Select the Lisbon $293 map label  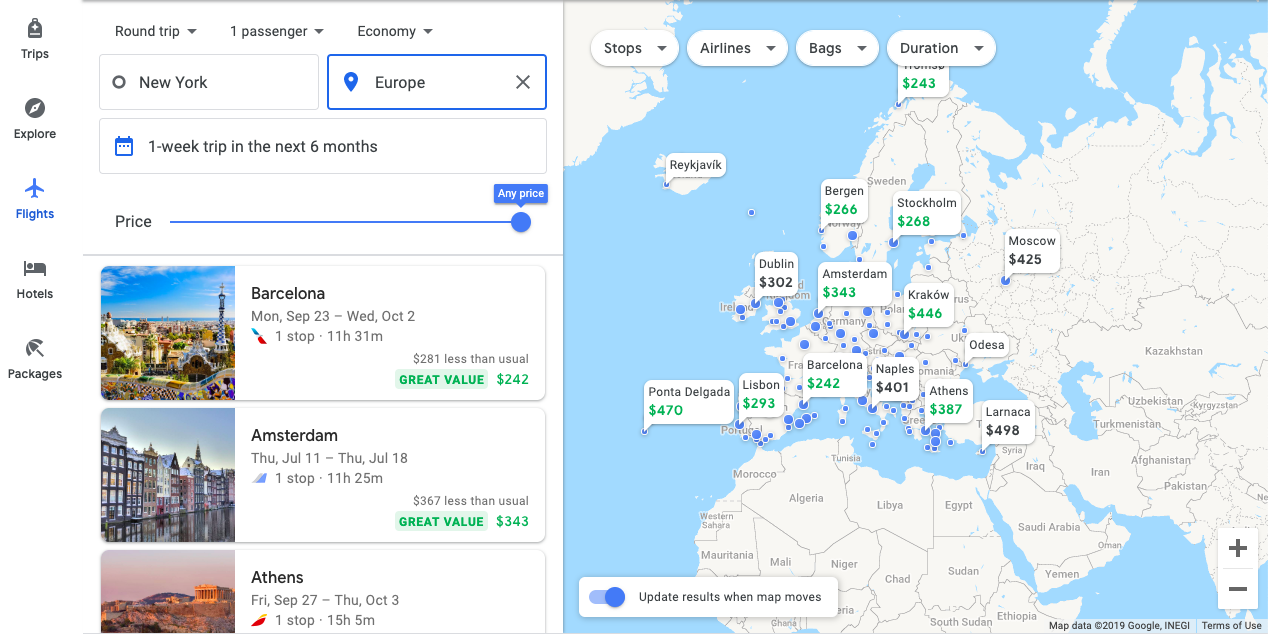pos(761,394)
